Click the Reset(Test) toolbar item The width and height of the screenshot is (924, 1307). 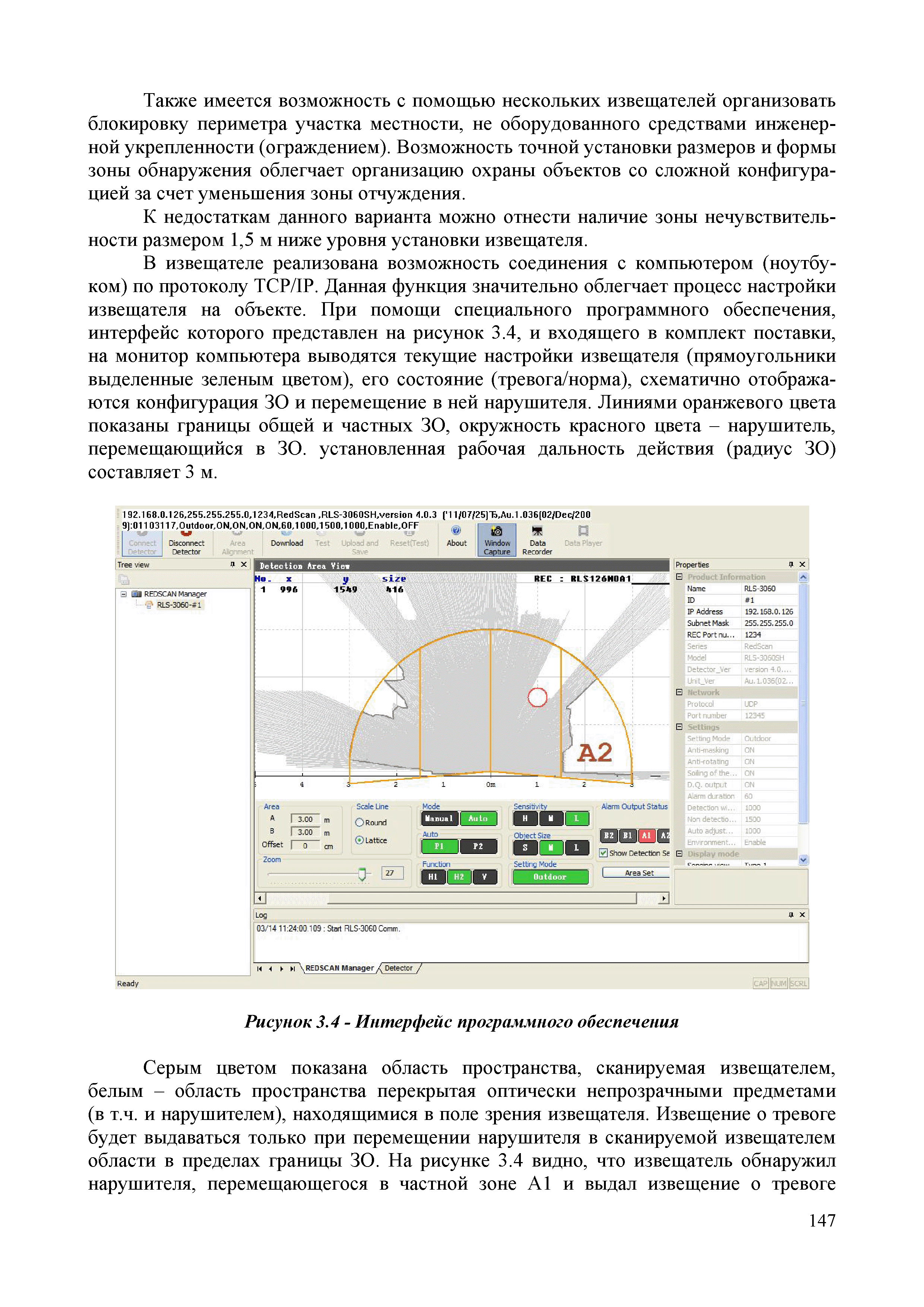409,539
